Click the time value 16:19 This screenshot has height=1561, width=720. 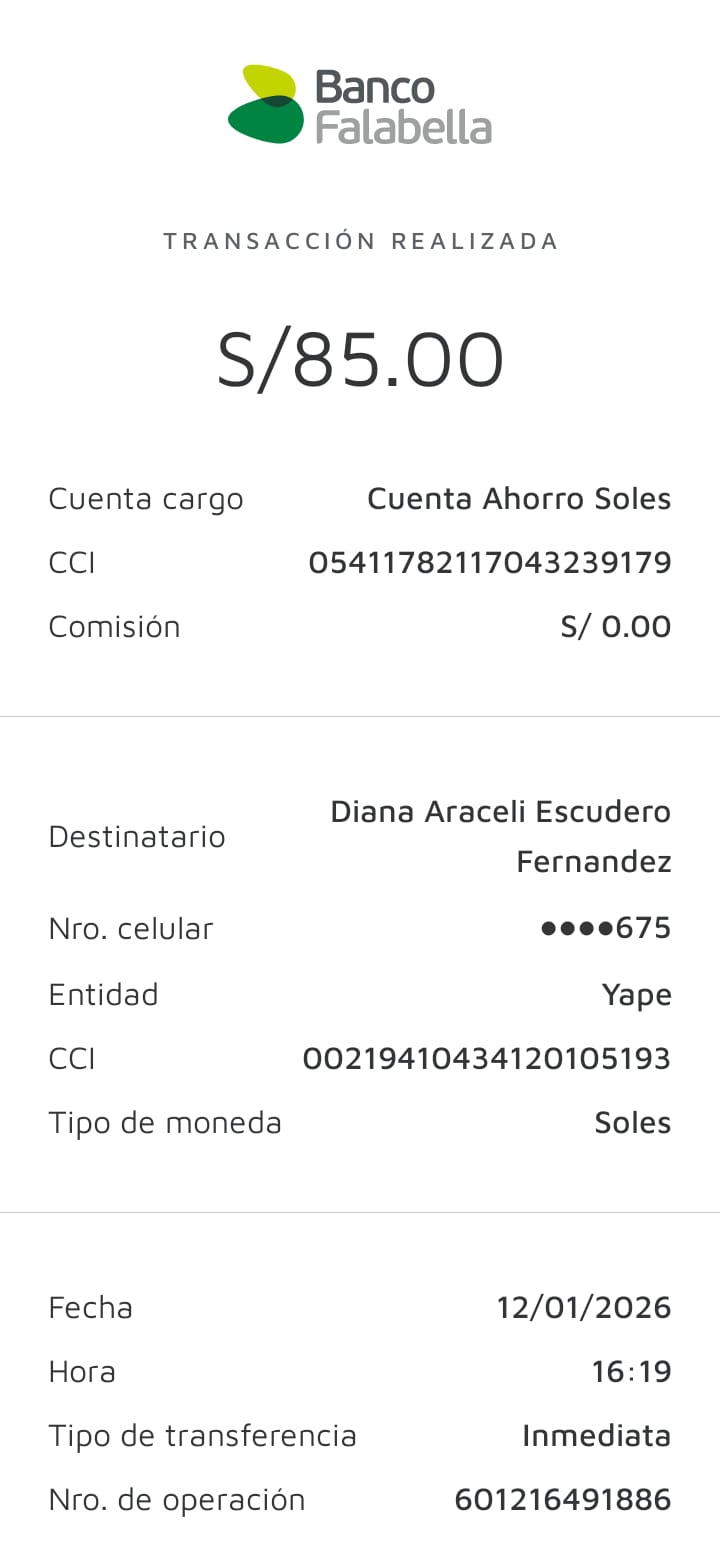631,1371
